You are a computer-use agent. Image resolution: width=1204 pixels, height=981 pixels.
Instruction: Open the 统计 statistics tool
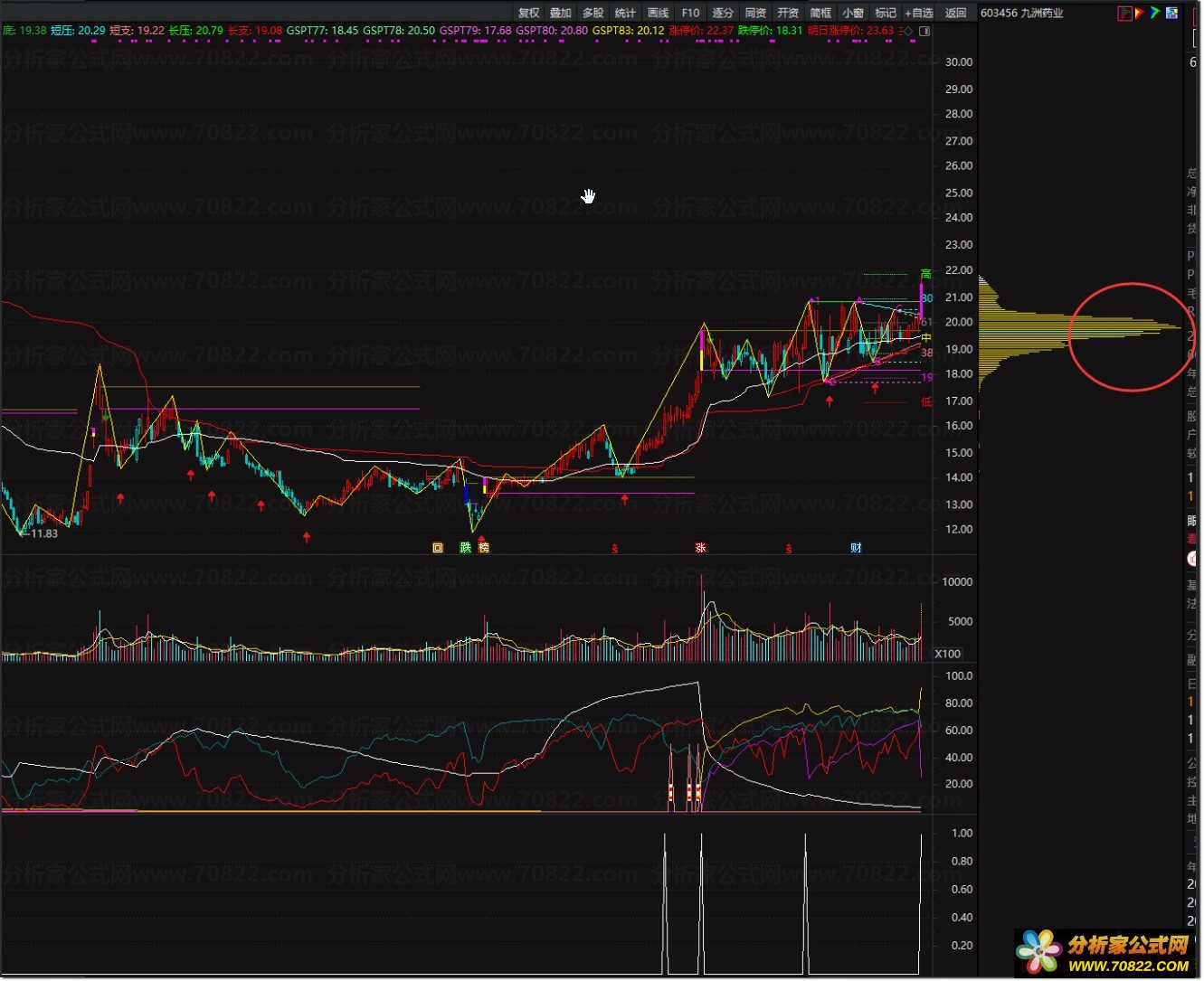coord(625,13)
